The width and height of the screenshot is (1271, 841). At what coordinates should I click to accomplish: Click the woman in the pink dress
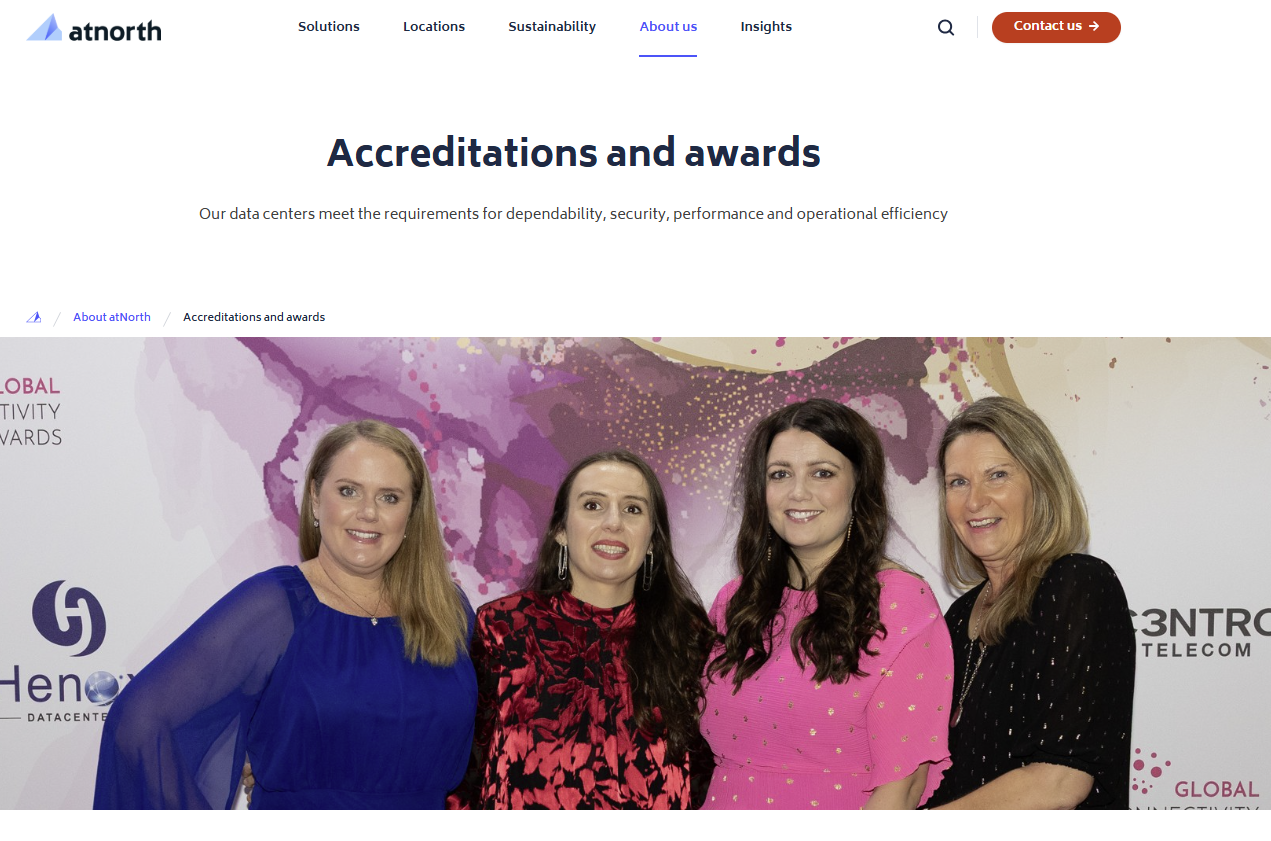point(820,620)
